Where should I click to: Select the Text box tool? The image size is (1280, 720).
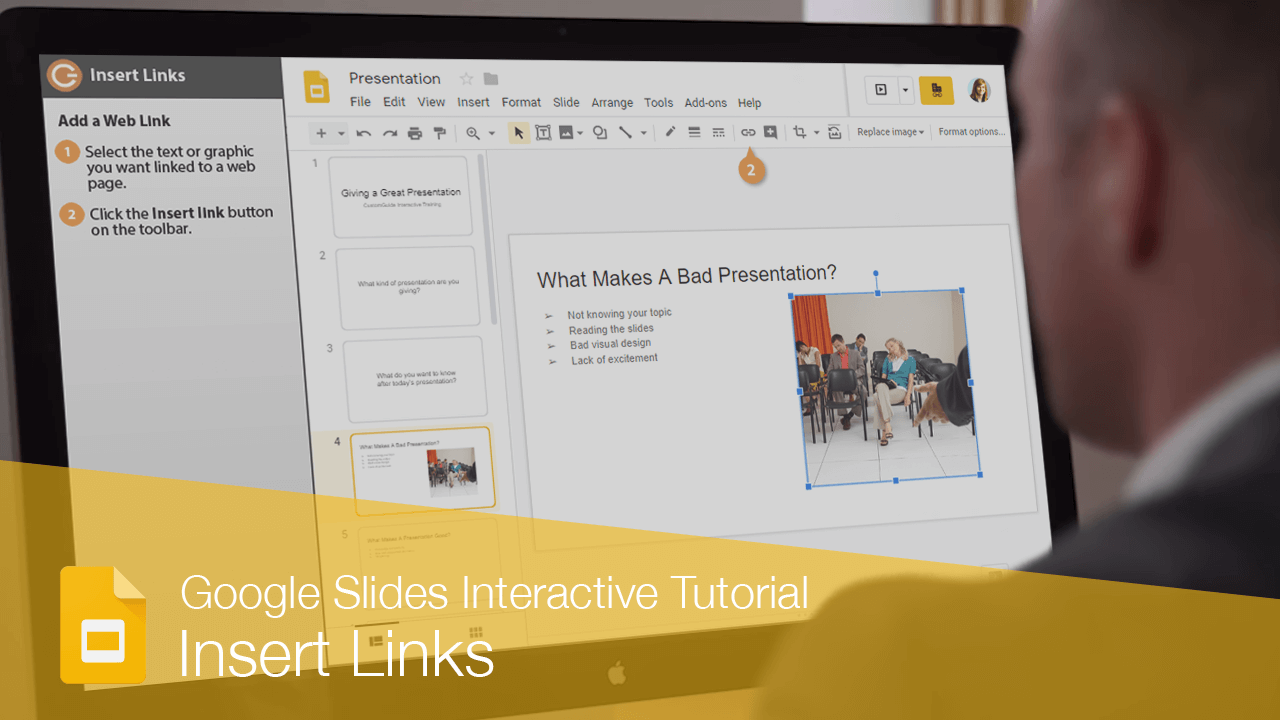click(x=543, y=132)
